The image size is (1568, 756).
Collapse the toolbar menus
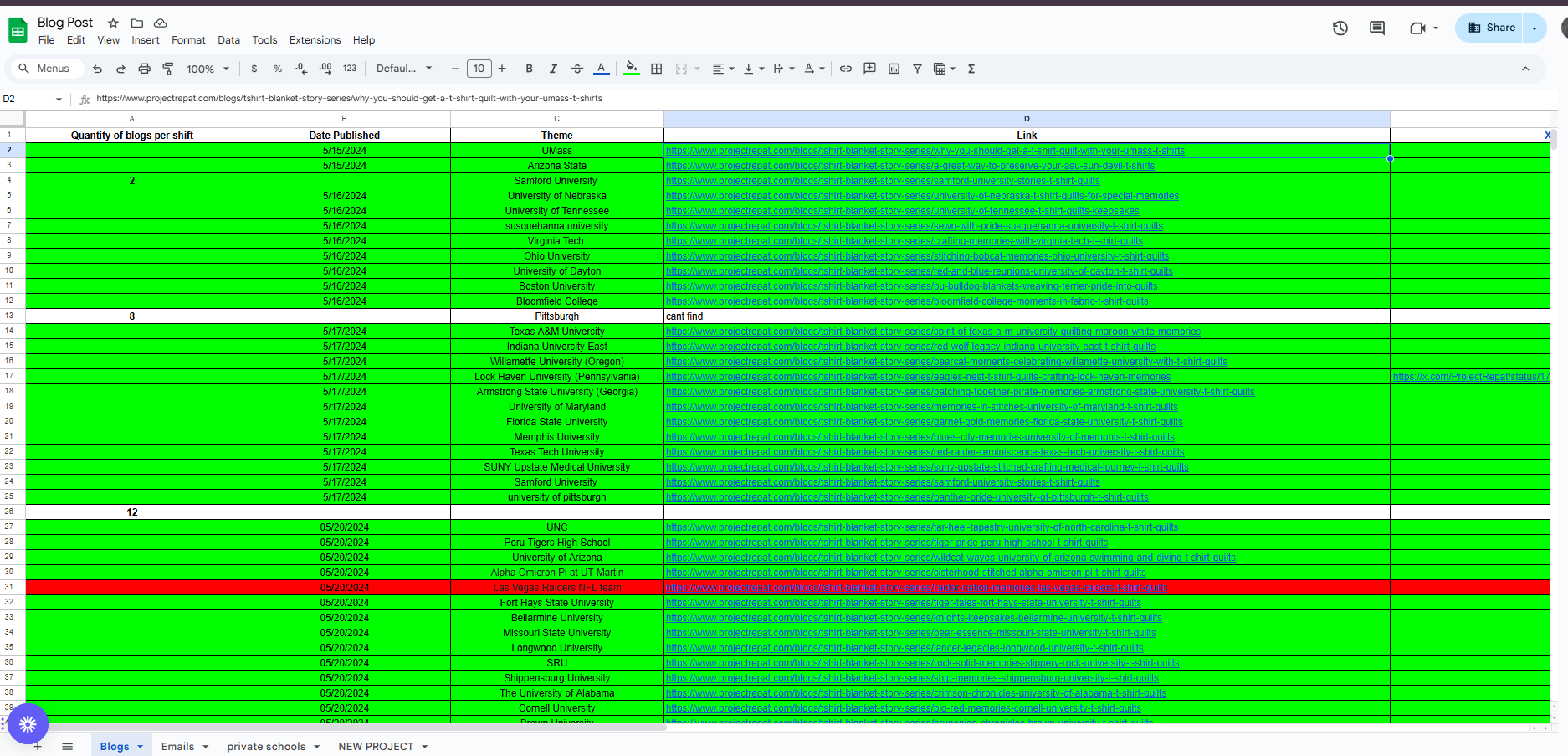click(1525, 69)
